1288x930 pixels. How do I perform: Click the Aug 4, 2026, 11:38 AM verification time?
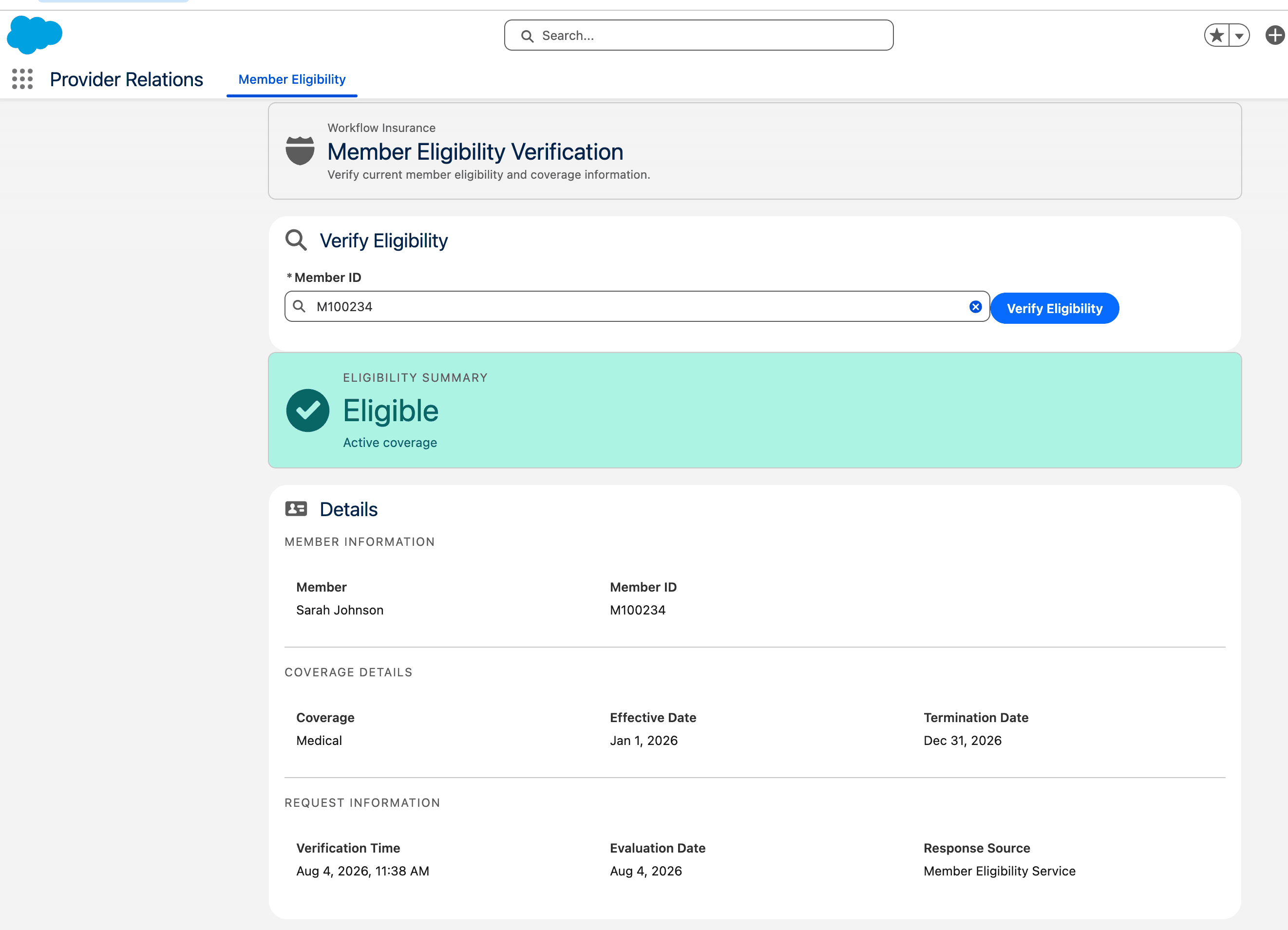(x=363, y=871)
